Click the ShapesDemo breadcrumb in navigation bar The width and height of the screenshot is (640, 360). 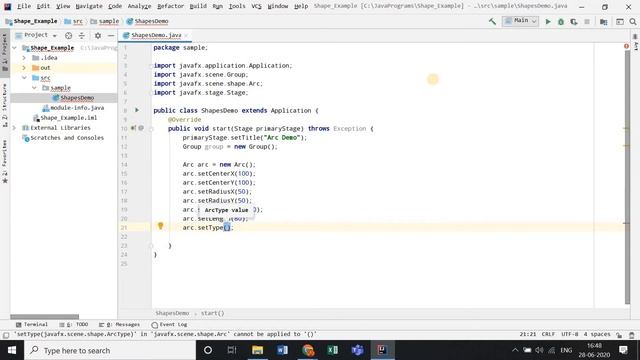pos(147,21)
